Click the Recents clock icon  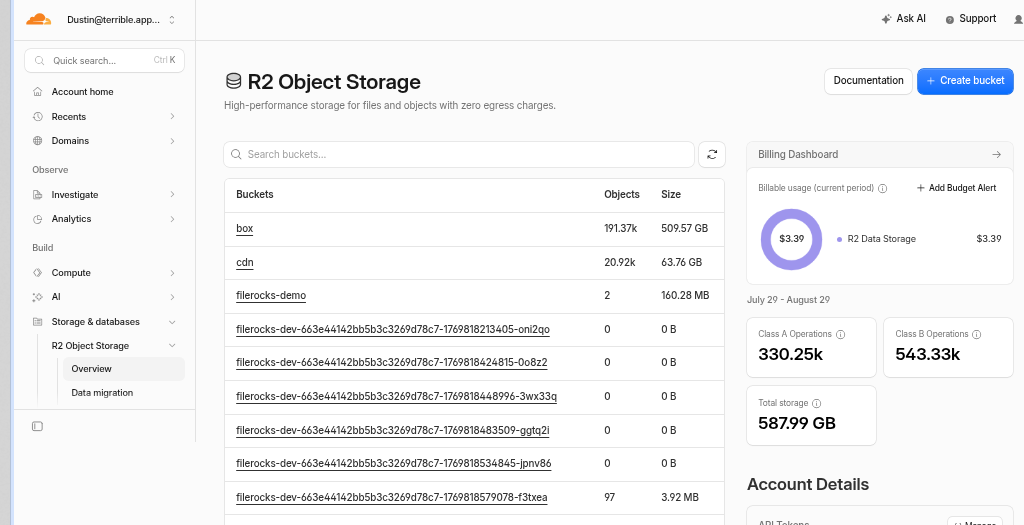pos(38,116)
